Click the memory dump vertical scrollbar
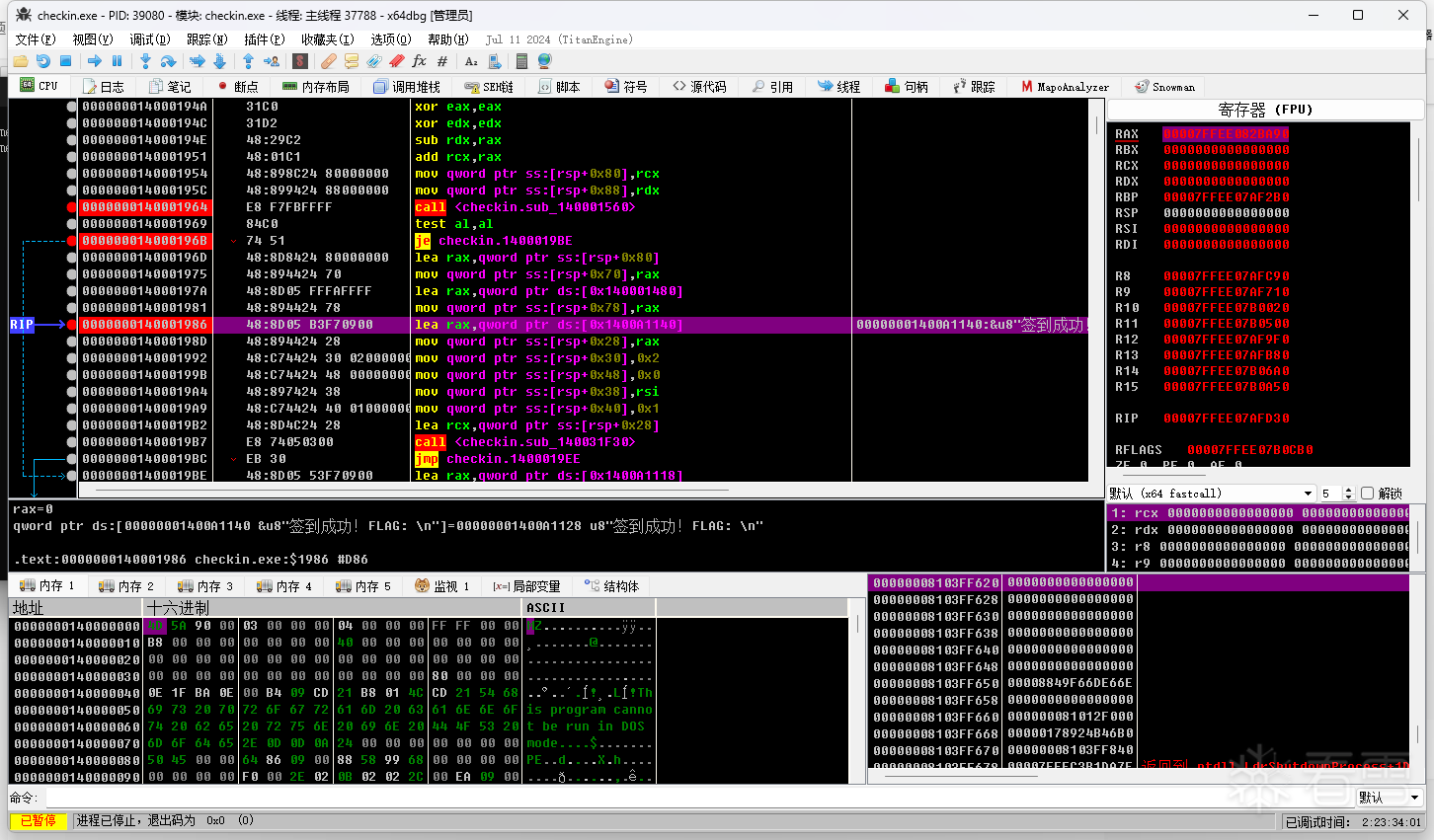 [856, 691]
